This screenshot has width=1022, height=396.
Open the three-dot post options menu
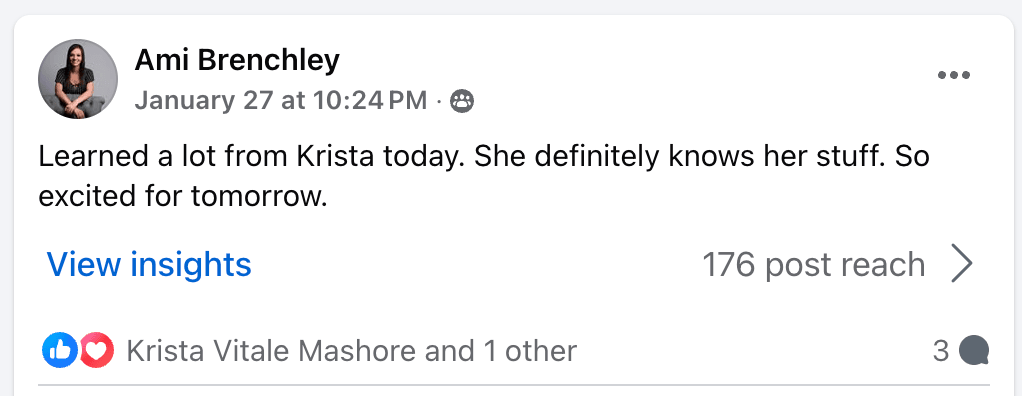[x=954, y=76]
